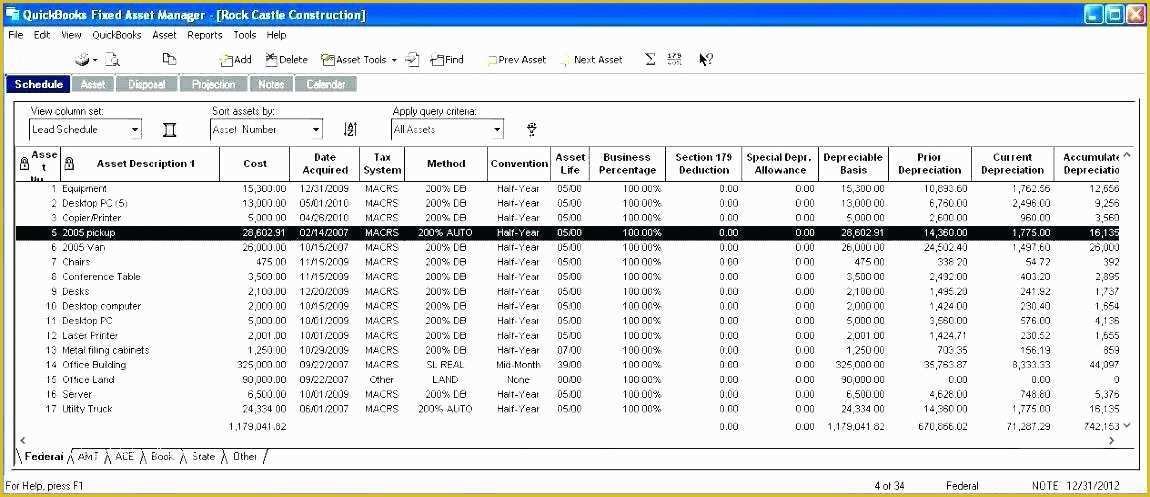Click the Sigma totals icon

pos(650,59)
